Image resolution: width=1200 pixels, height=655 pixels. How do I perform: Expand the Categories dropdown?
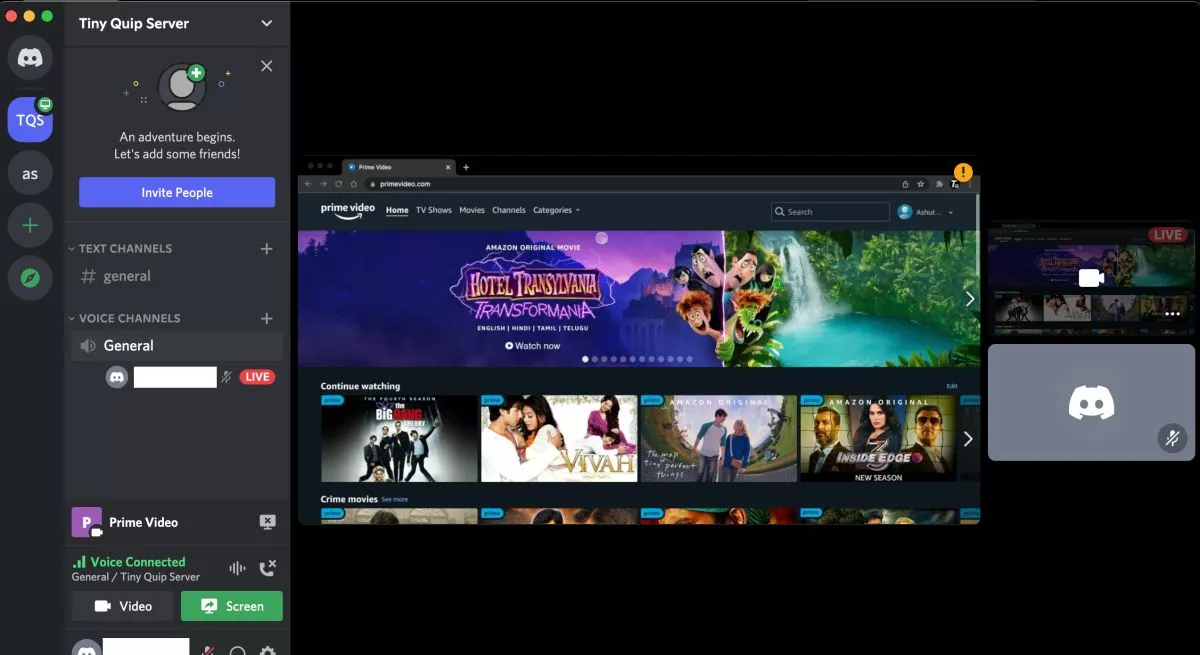(557, 210)
